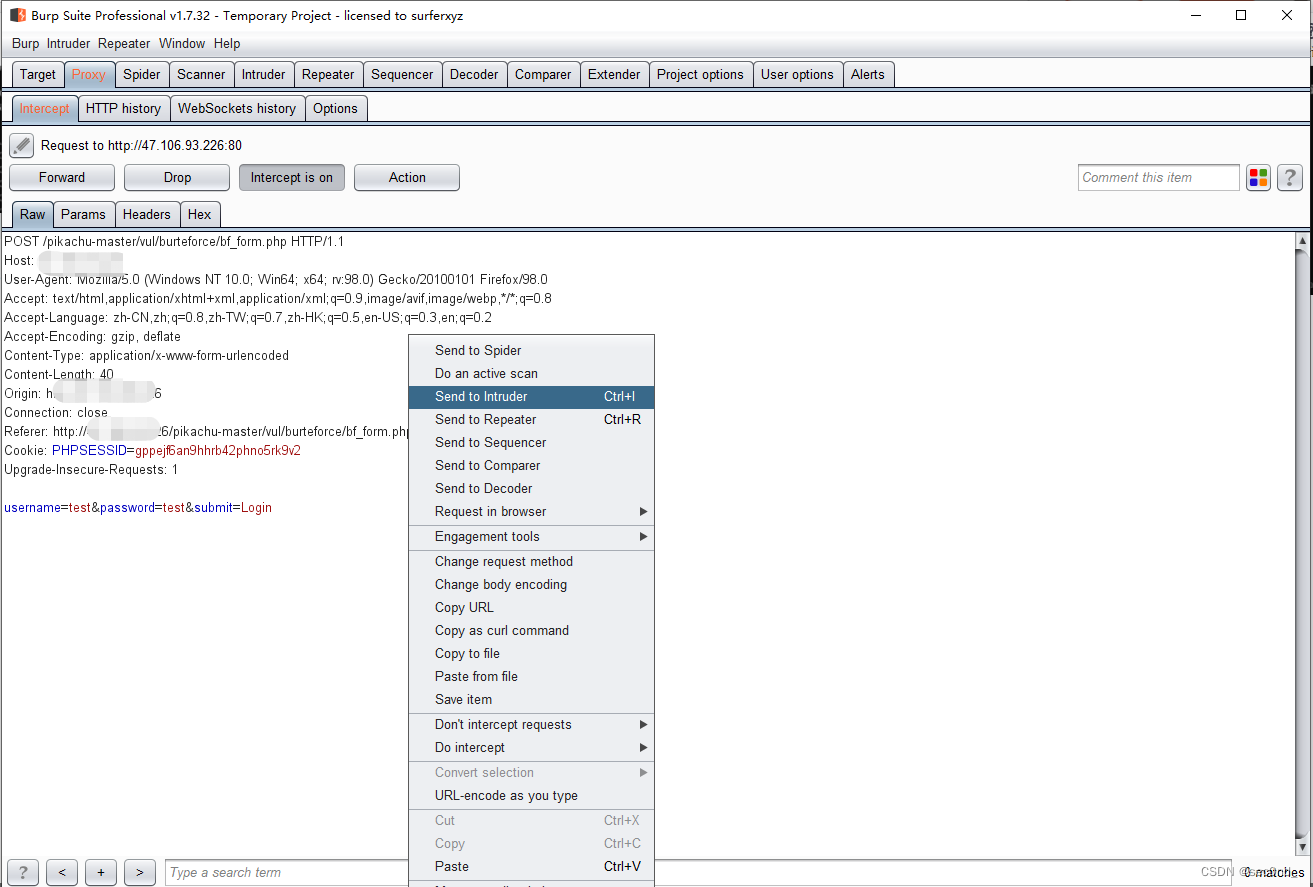Toggle URL-encode as you type
The width and height of the screenshot is (1313, 887).
tap(531, 795)
